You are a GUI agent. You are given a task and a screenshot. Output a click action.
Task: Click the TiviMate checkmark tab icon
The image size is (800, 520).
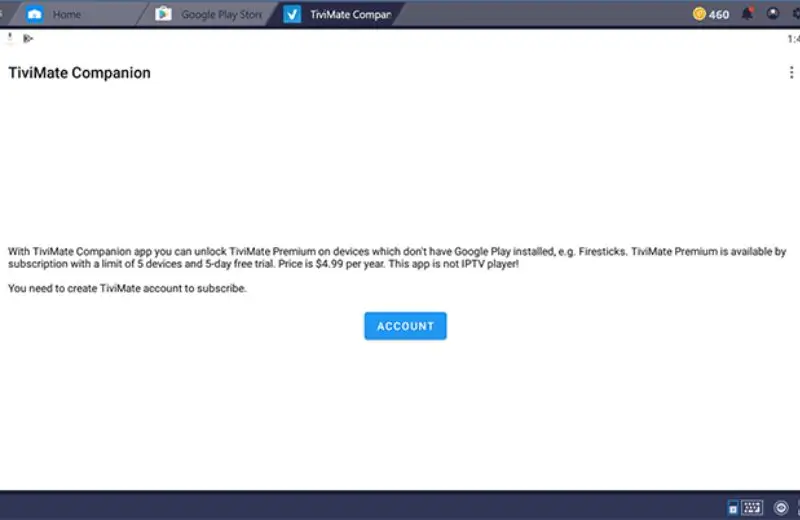click(x=292, y=15)
